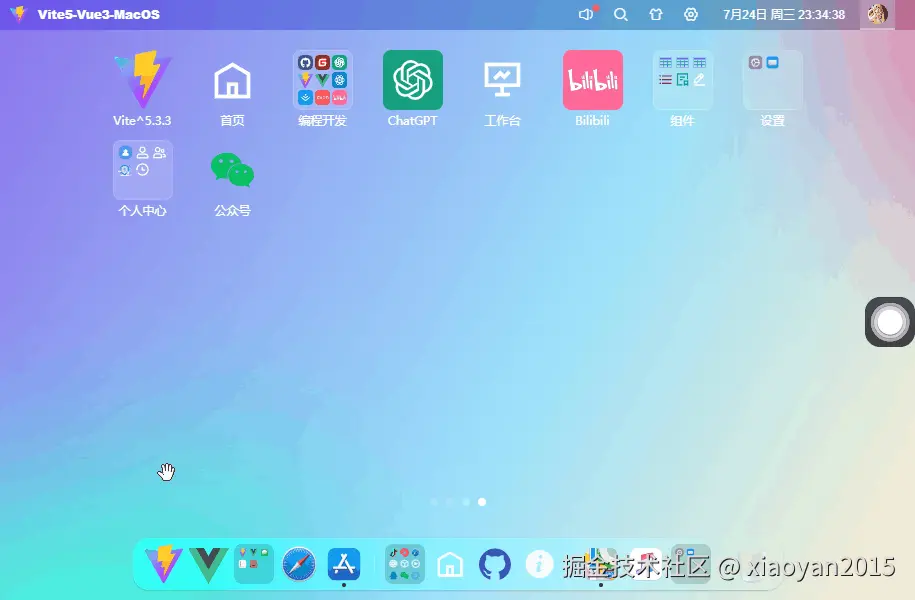Click the info icon in the dock
This screenshot has height=600, width=915.
(x=539, y=564)
